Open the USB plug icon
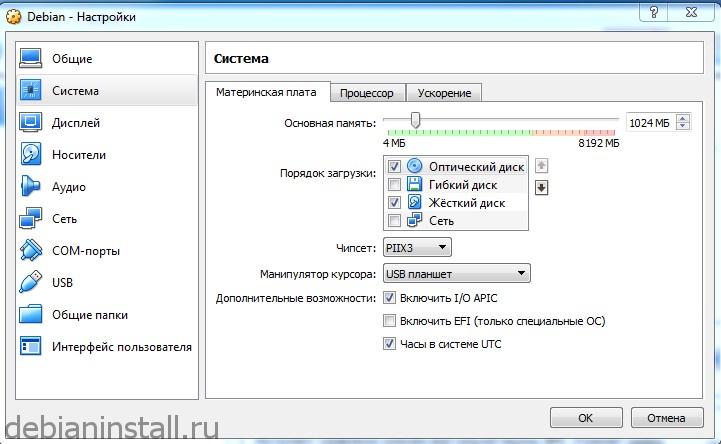 31,282
